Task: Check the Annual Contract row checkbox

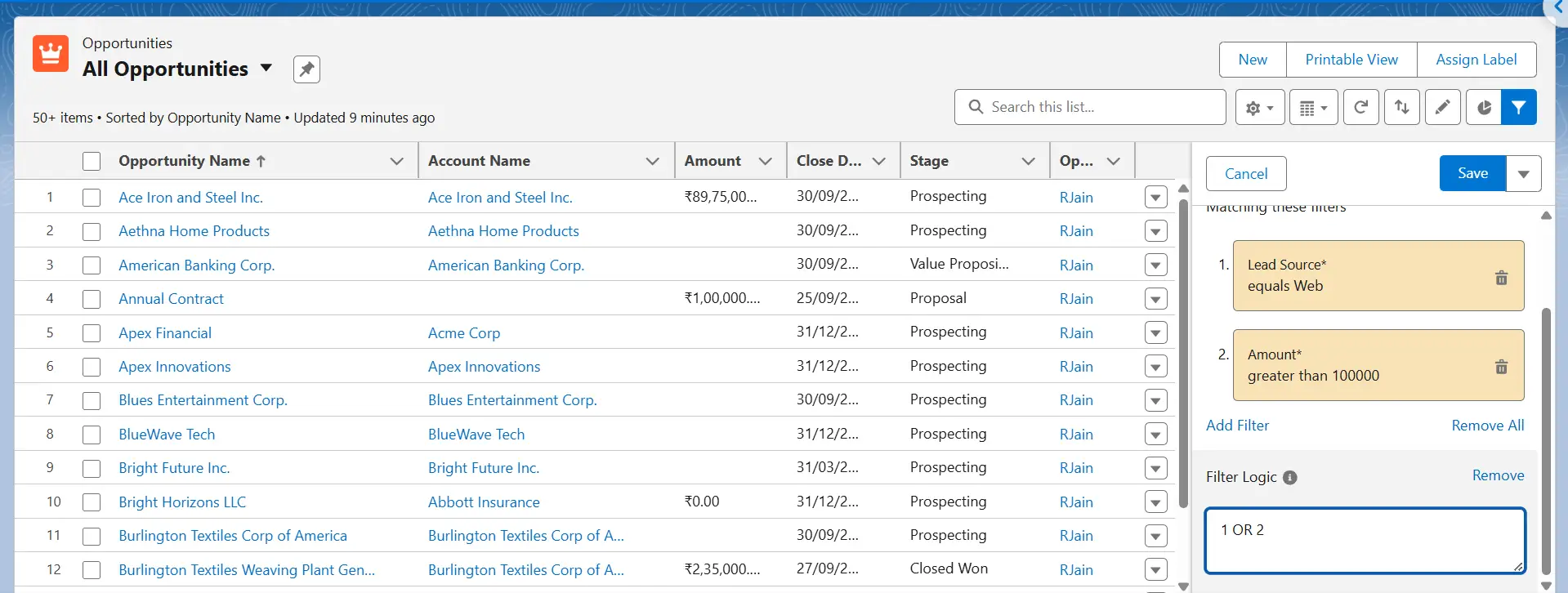Action: tap(92, 299)
